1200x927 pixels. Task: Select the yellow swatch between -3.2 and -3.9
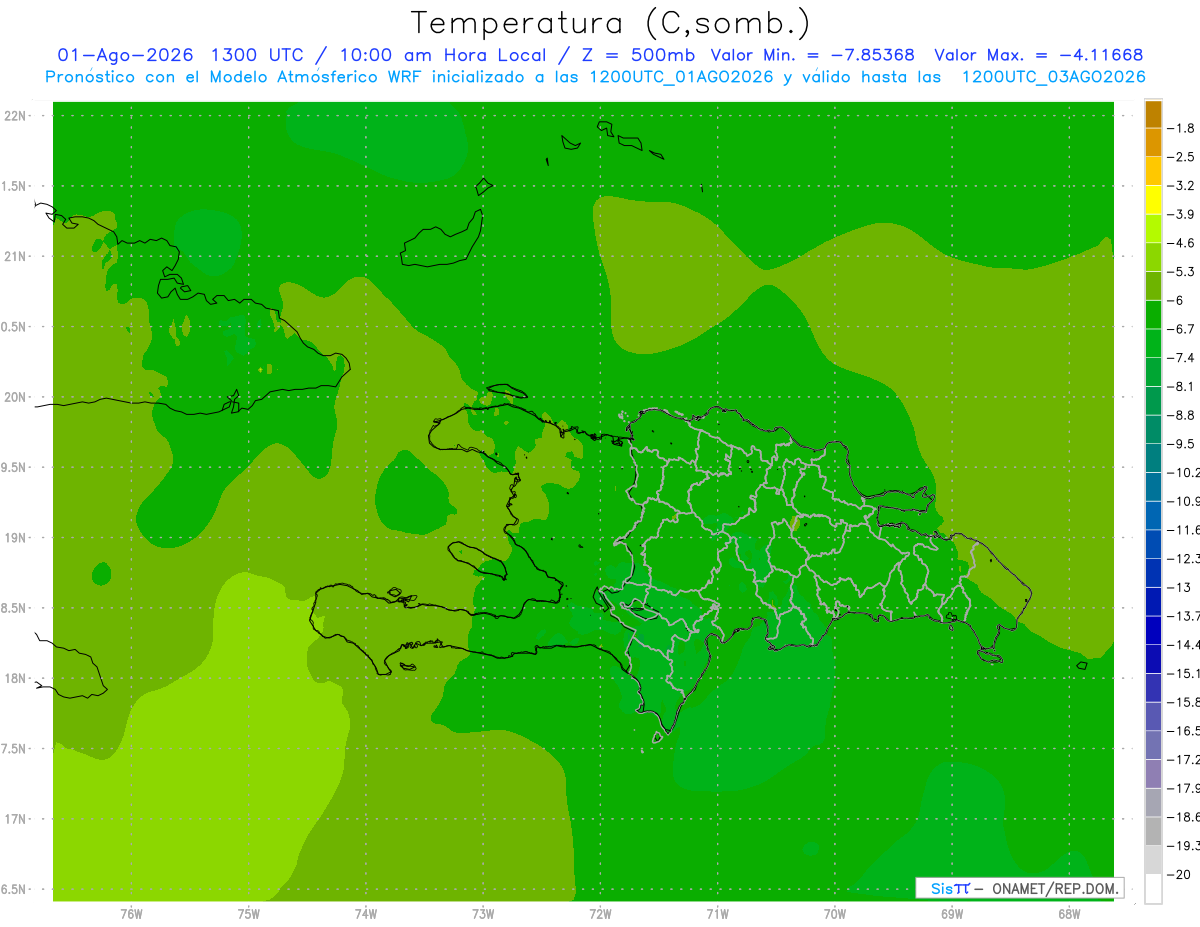pos(1153,200)
